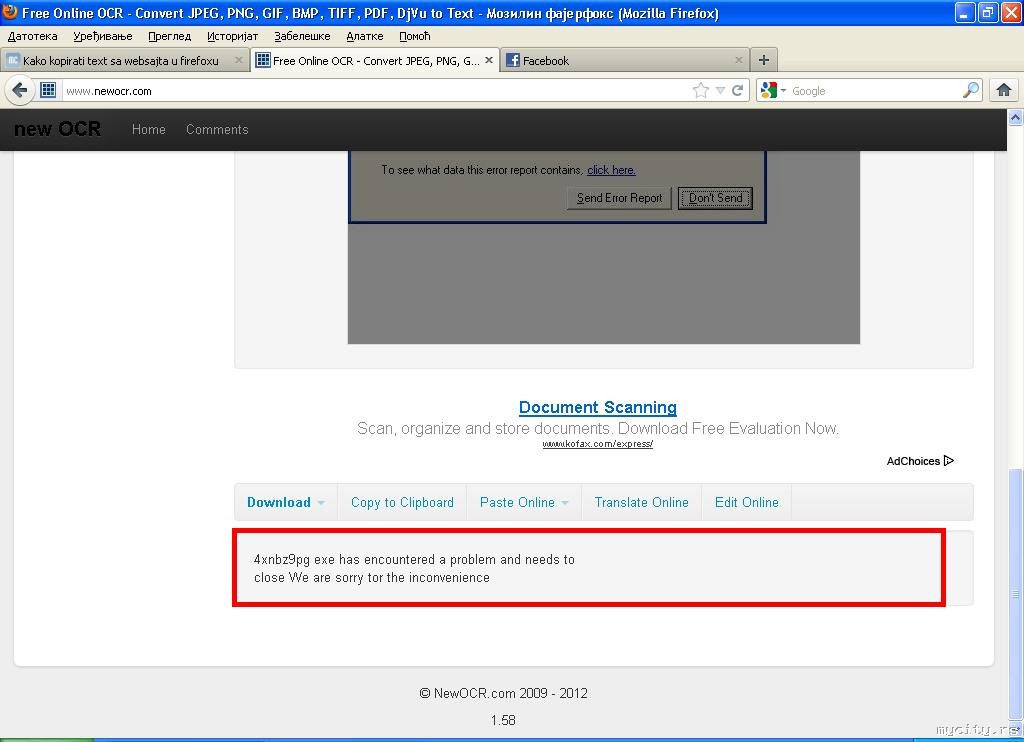Close the Facebook tab
Image resolution: width=1024 pixels, height=742 pixels.
coord(739,60)
